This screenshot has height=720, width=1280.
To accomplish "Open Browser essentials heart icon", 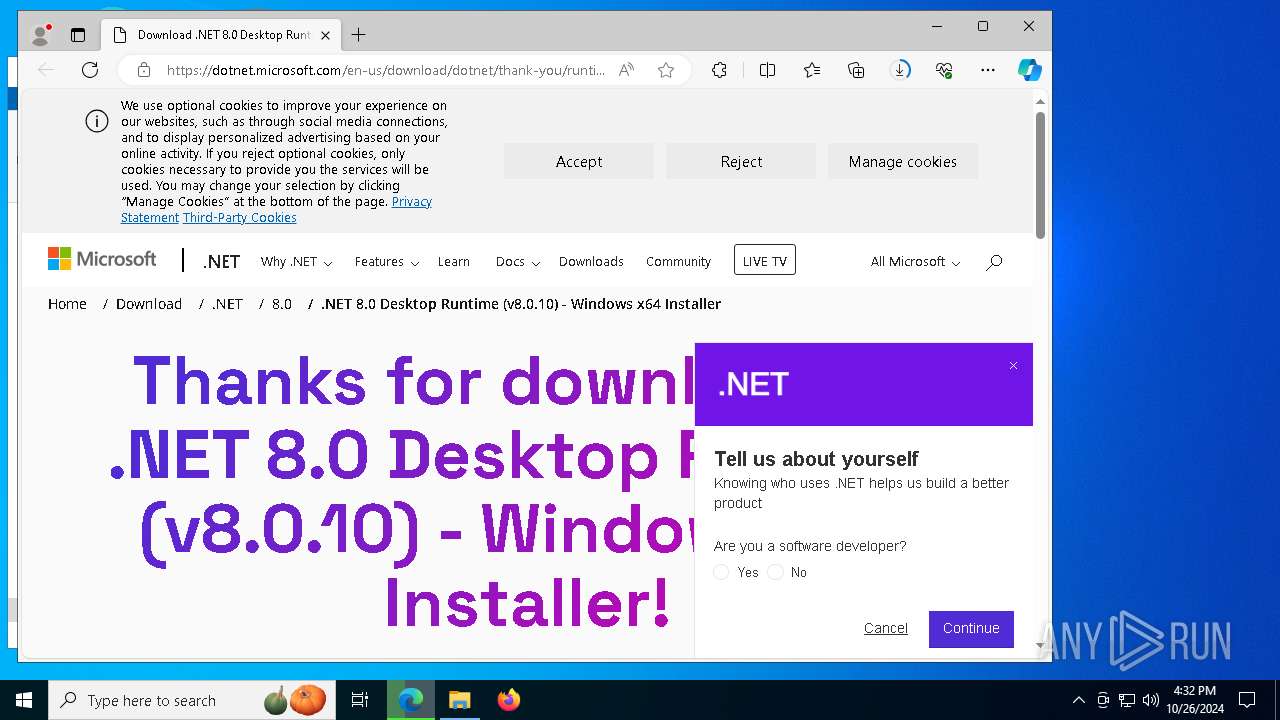I will click(944, 70).
